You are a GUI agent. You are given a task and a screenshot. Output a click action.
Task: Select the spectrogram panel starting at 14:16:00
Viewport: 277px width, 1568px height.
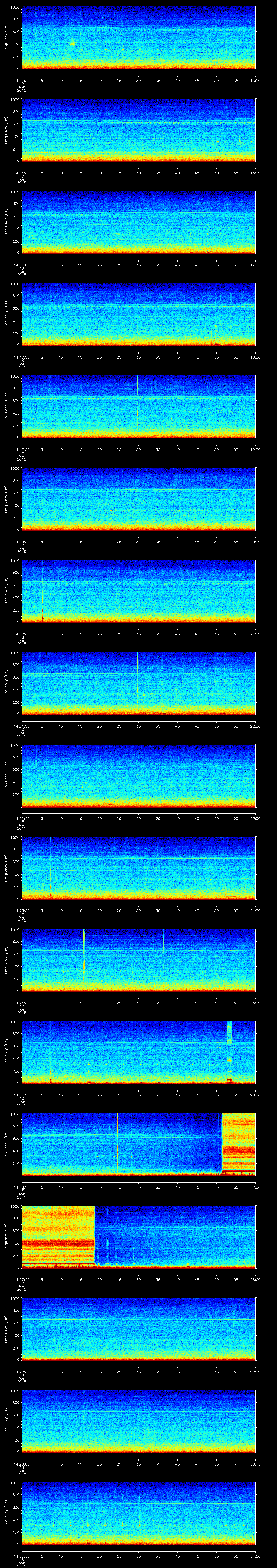coord(139,222)
